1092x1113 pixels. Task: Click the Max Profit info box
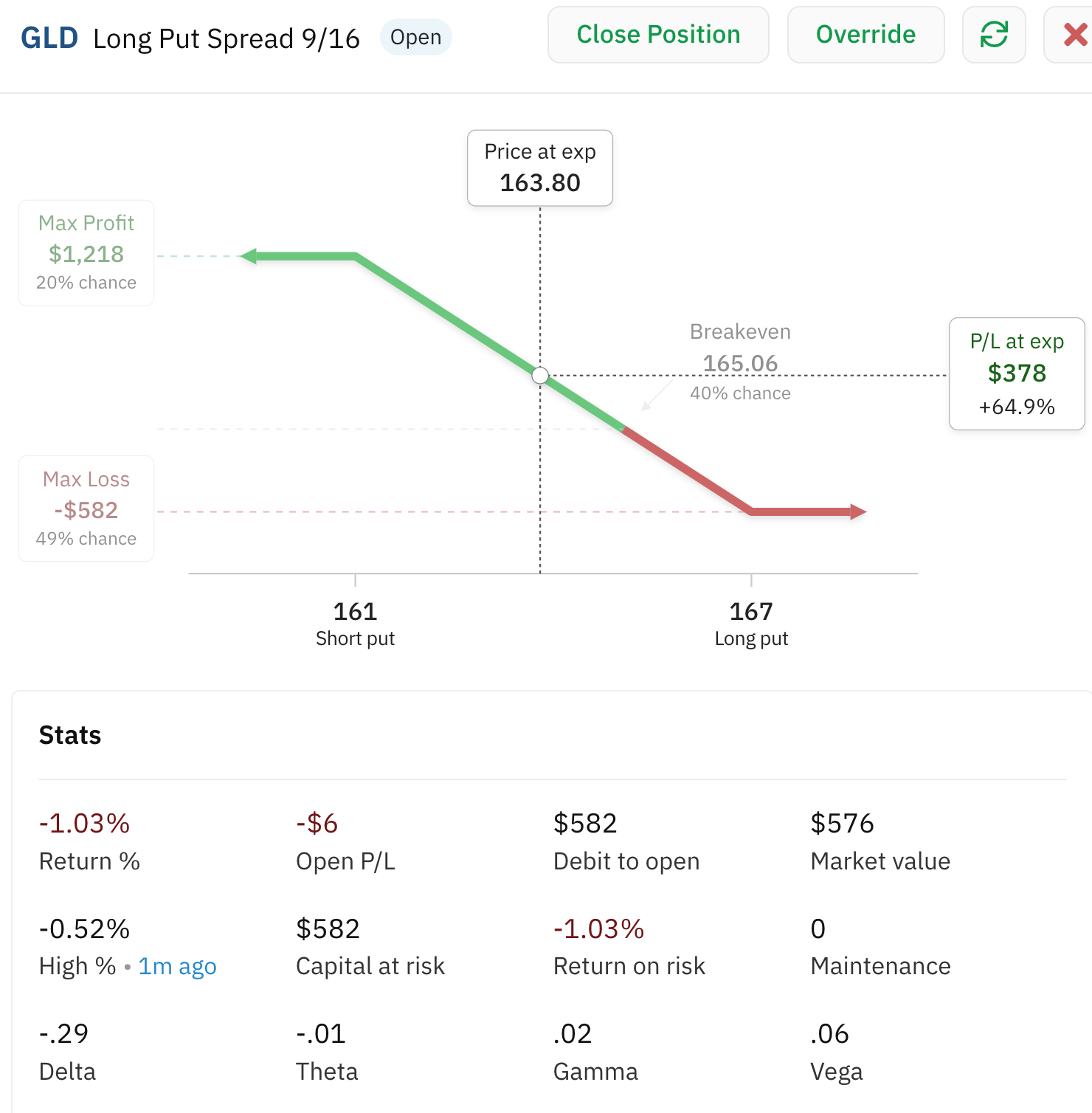tap(86, 252)
